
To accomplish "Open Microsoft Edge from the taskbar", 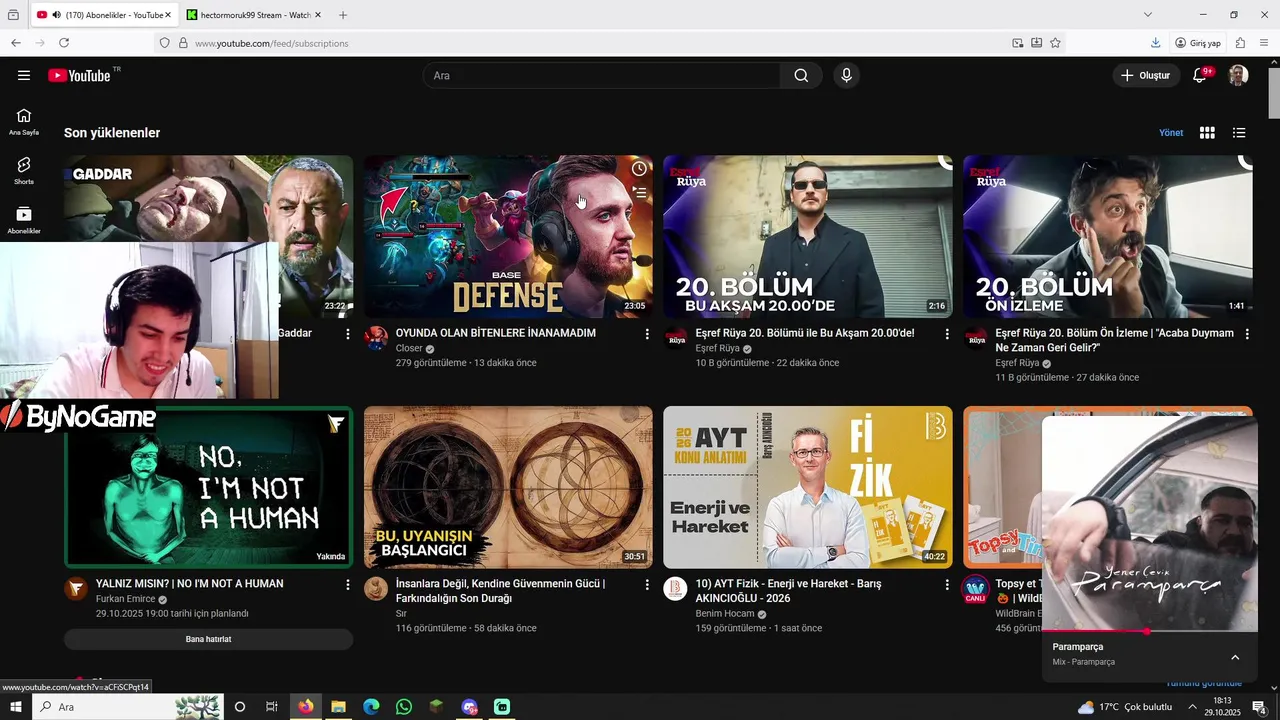I will pyautogui.click(x=371, y=707).
